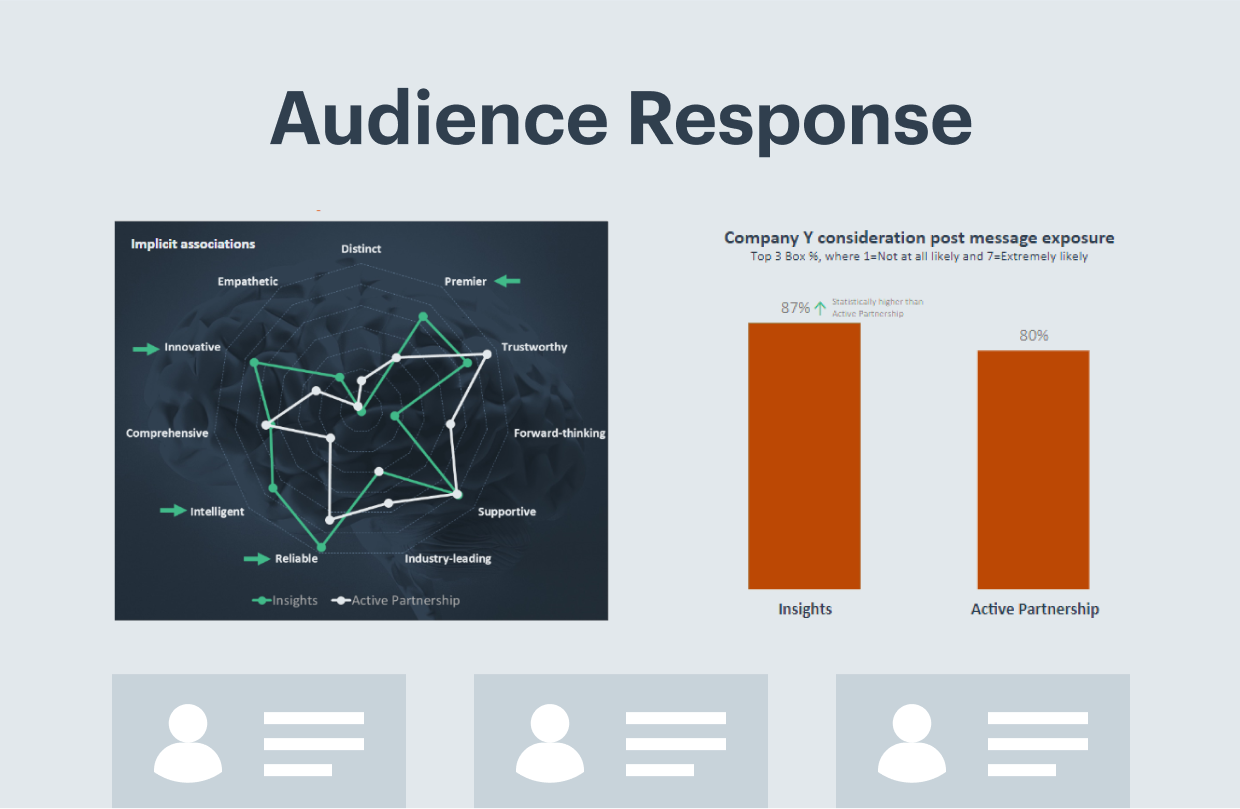Select the "Forward-thinking" radar axis label
1240x809 pixels.
pyautogui.click(x=560, y=434)
